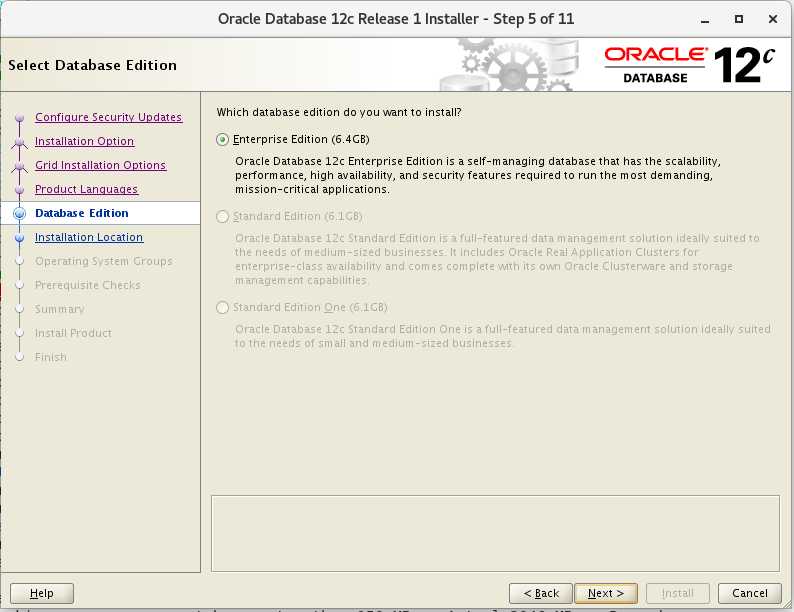Image resolution: width=794 pixels, height=612 pixels.
Task: Click the step marker beside Finish
Action: 19,357
